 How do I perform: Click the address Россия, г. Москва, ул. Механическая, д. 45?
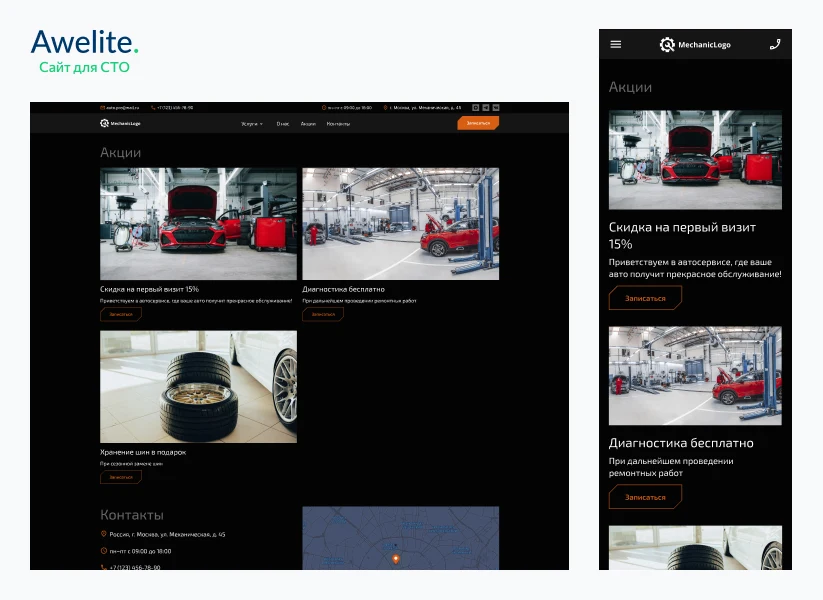[x=167, y=534]
